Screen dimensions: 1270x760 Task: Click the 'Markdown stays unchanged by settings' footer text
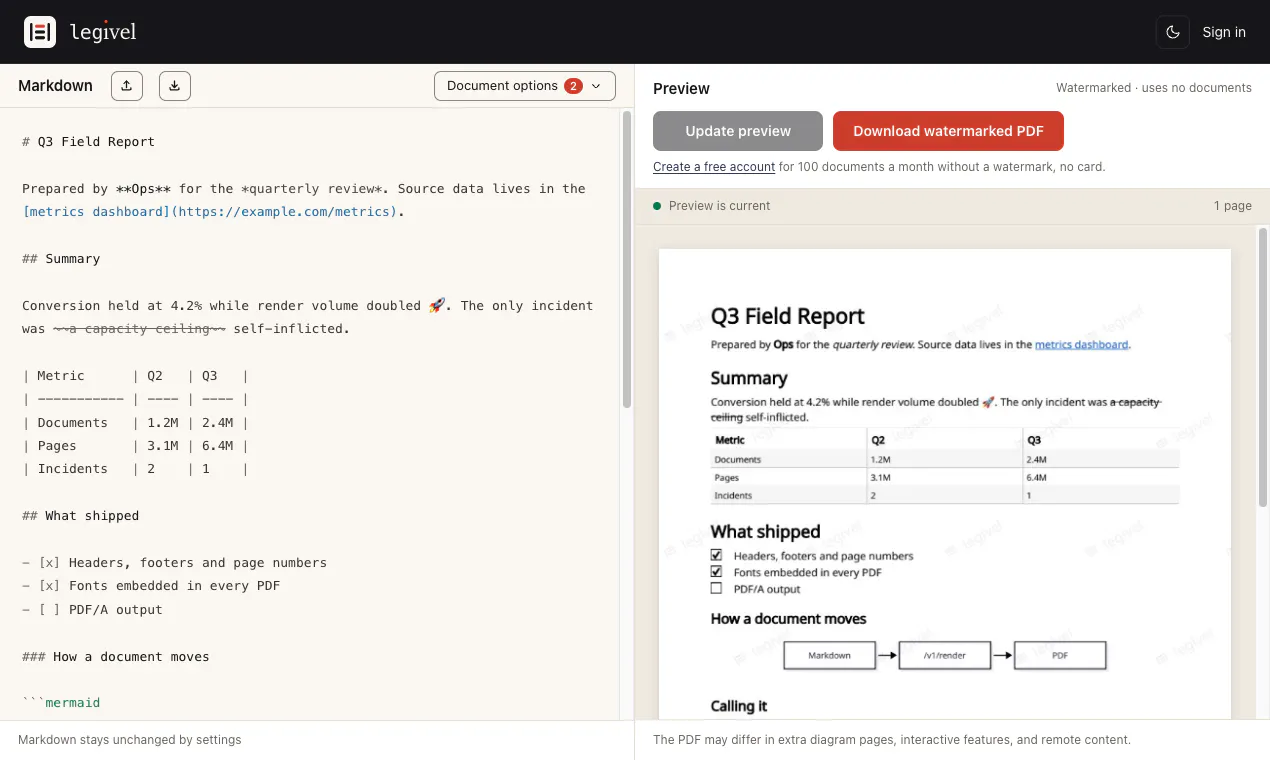point(130,740)
